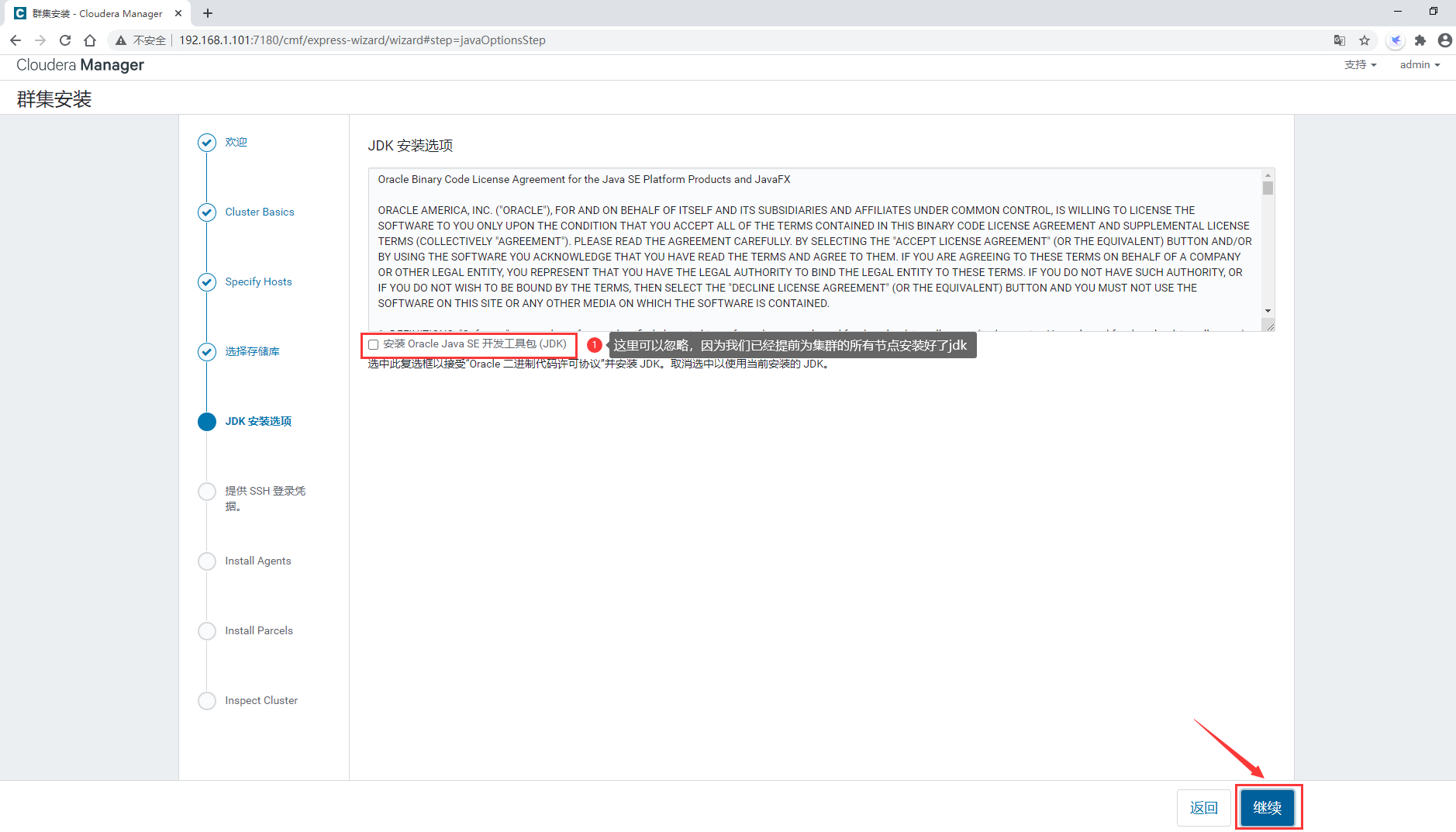1456x832 pixels.
Task: Reload the page with the refresh icon
Action: pyautogui.click(x=65, y=40)
